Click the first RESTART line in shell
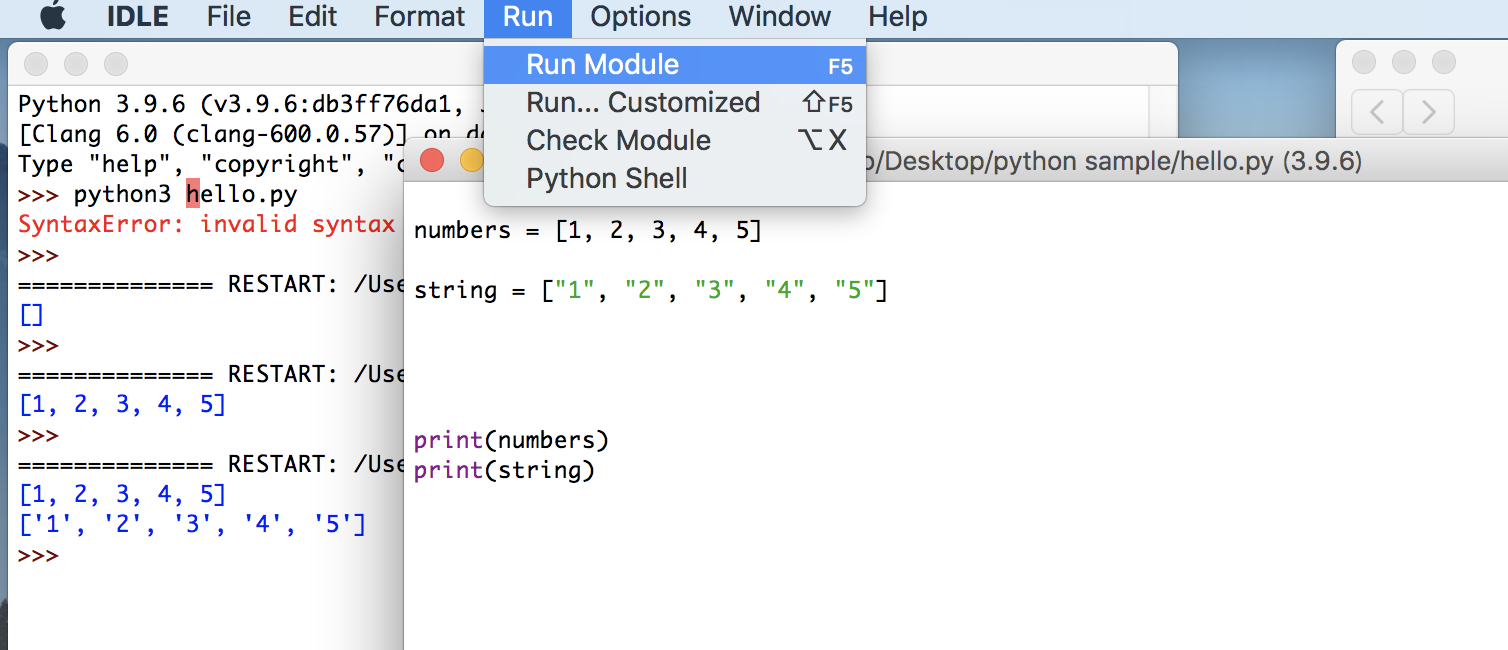 (211, 285)
